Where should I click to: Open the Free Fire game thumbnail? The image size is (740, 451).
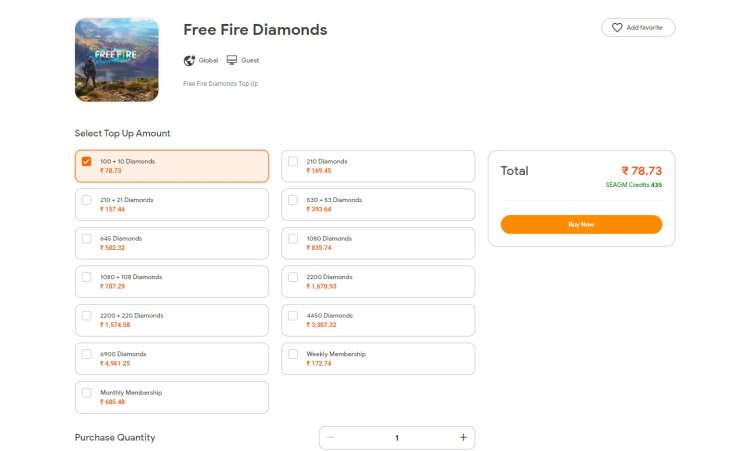[117, 60]
